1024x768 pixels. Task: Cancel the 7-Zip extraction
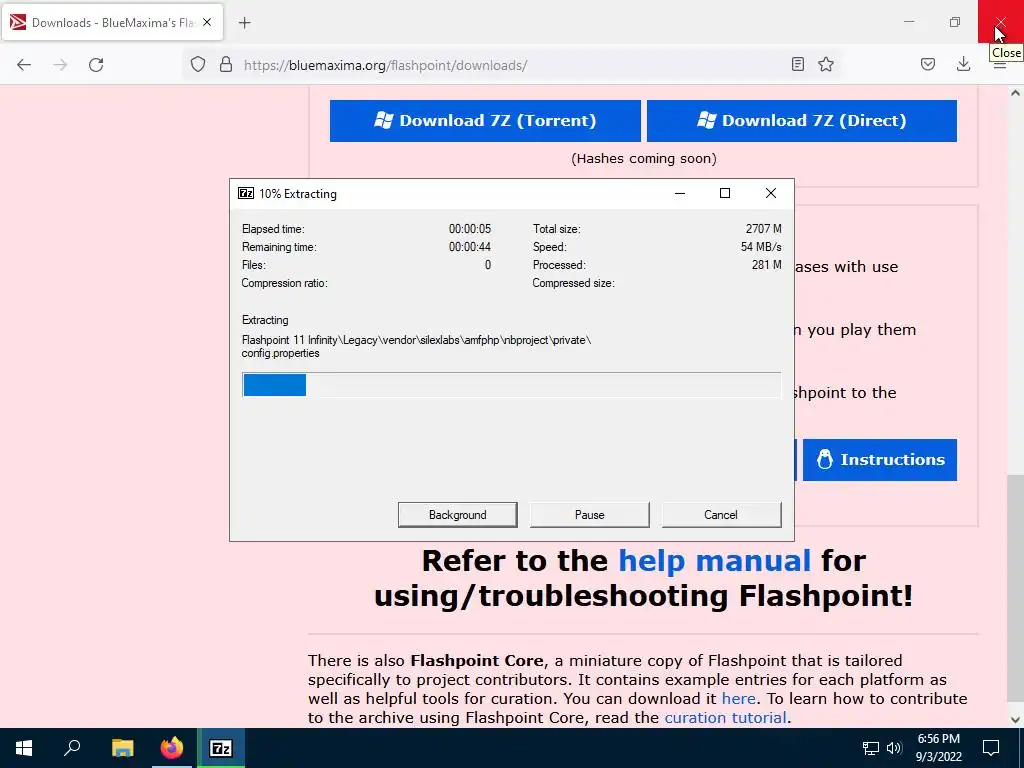[721, 515]
